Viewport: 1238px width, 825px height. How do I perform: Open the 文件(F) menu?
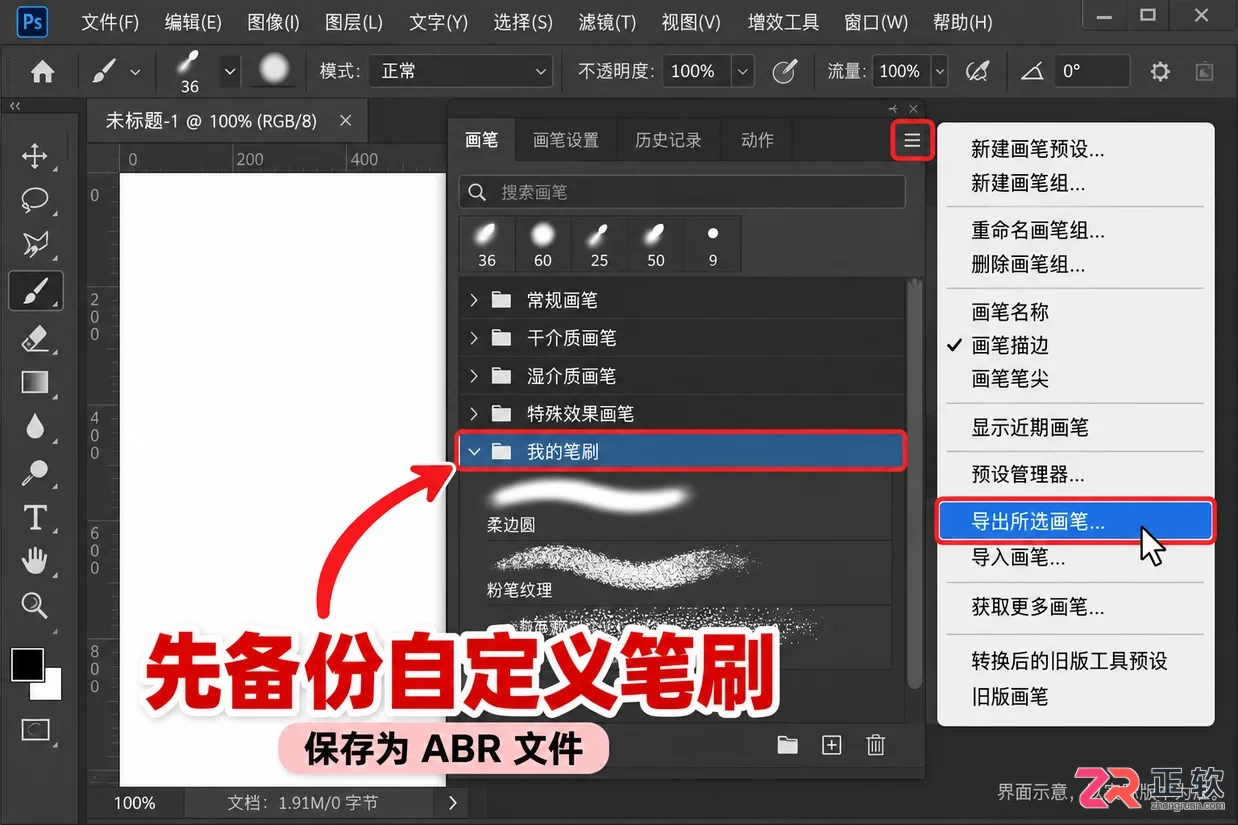pos(110,22)
